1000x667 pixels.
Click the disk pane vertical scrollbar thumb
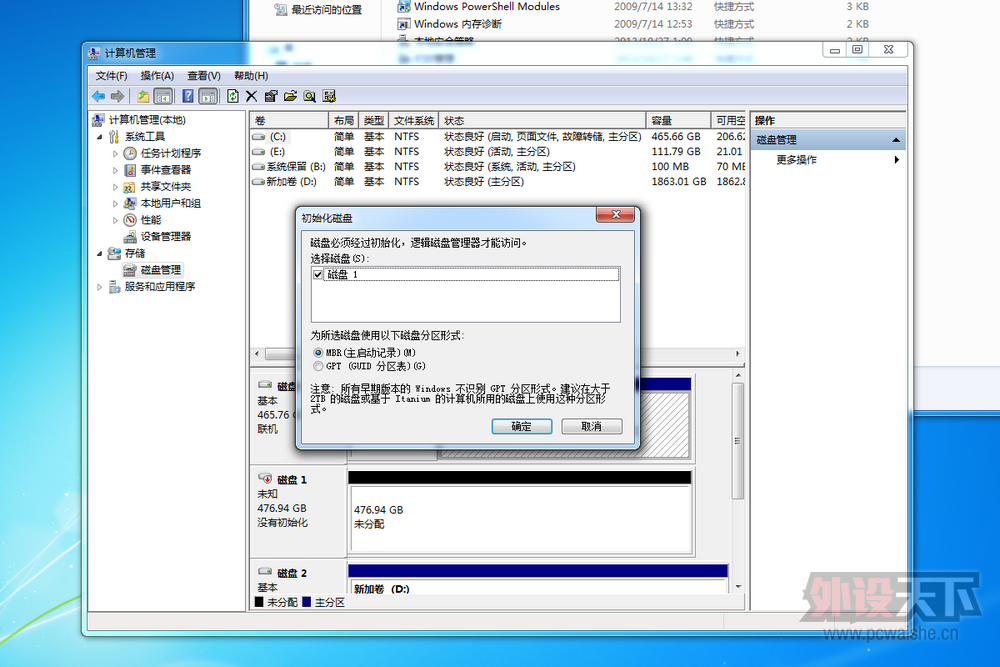coord(738,441)
